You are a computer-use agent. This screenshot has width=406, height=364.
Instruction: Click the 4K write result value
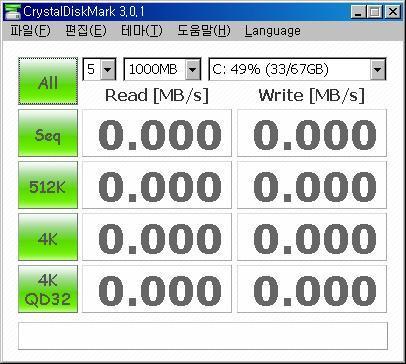coord(312,237)
